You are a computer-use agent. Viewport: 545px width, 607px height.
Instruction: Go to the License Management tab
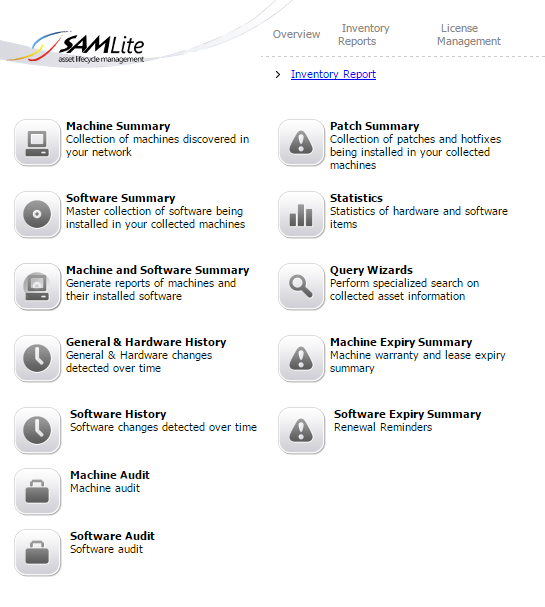(x=469, y=35)
